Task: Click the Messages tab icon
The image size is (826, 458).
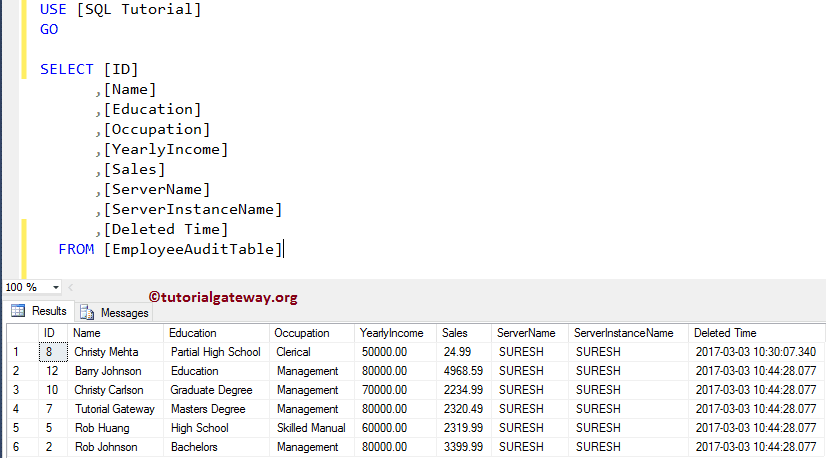Action: (x=87, y=313)
